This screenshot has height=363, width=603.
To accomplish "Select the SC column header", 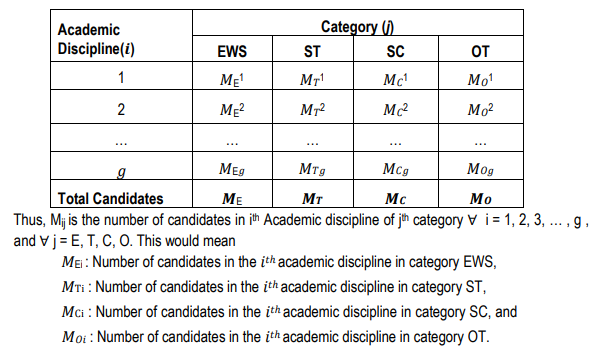I will point(396,49).
